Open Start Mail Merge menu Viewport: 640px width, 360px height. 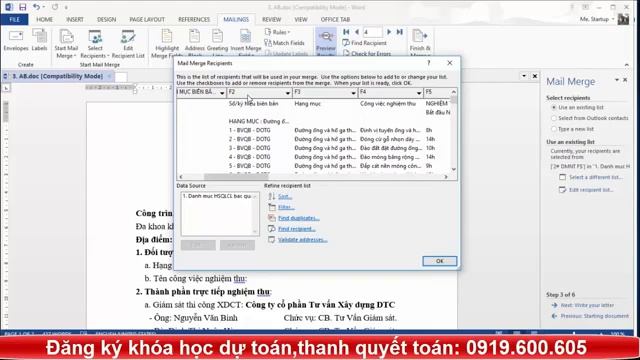[66, 44]
